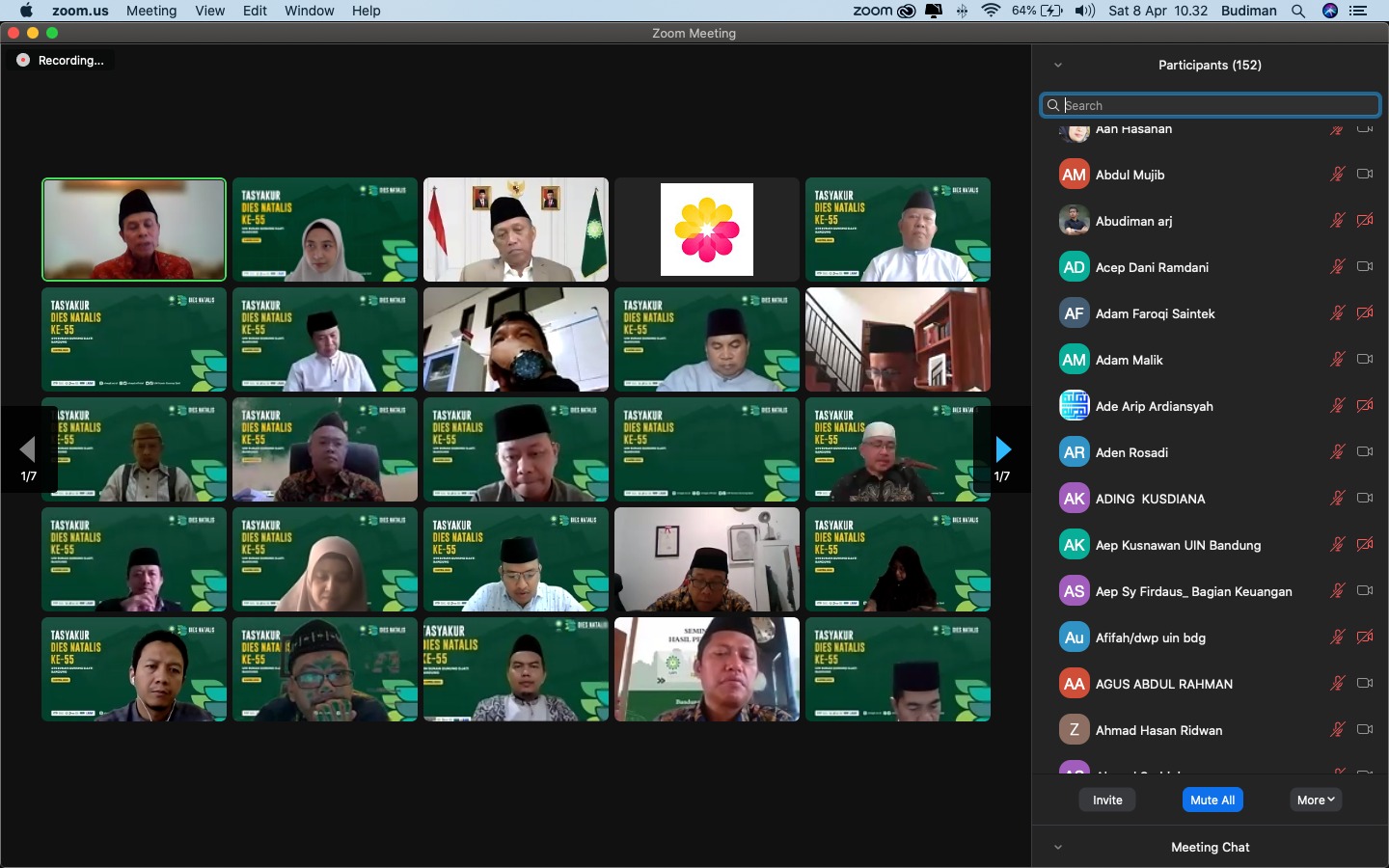Toggle mute for Ade Arip Ardiansyah
Image resolution: width=1389 pixels, height=868 pixels.
1337,406
